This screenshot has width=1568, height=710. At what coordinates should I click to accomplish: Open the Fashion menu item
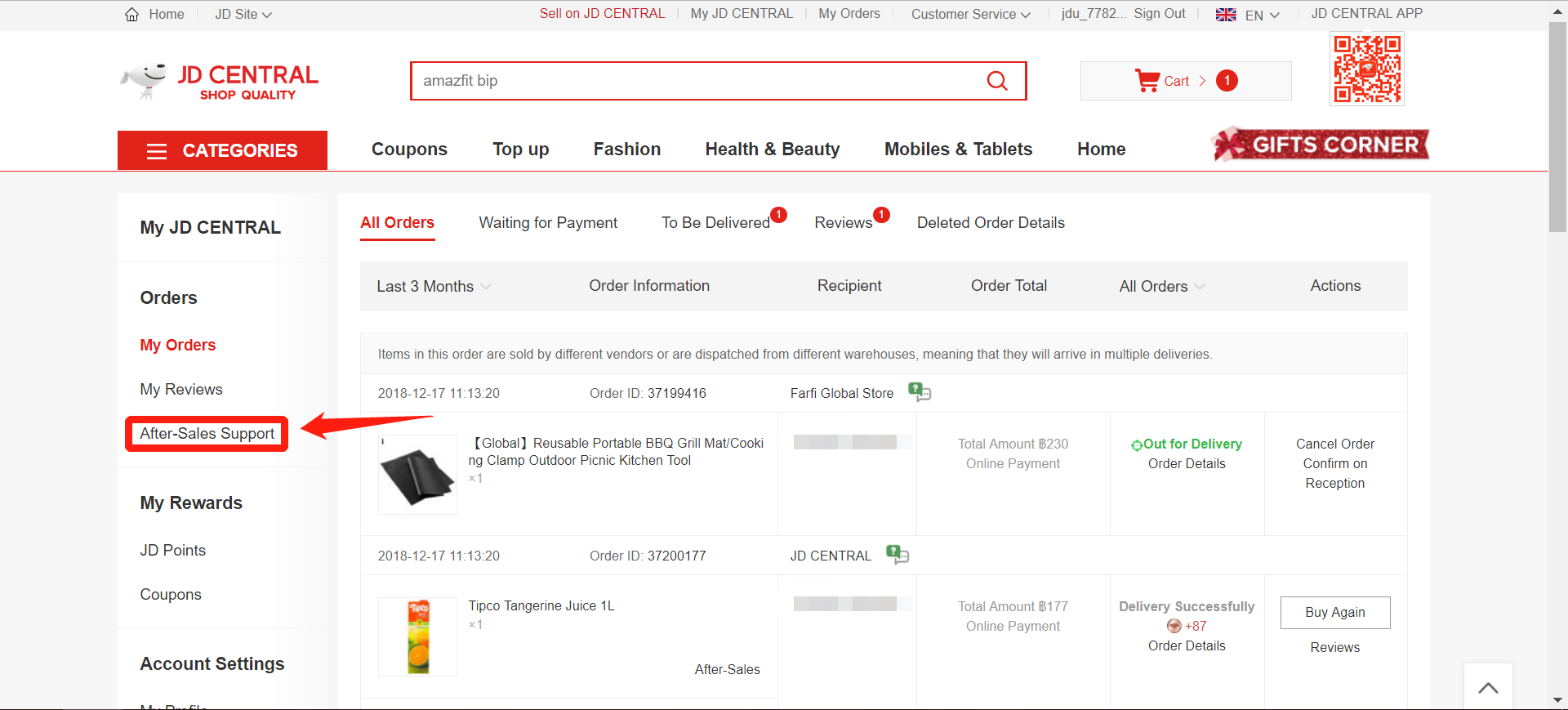(627, 149)
